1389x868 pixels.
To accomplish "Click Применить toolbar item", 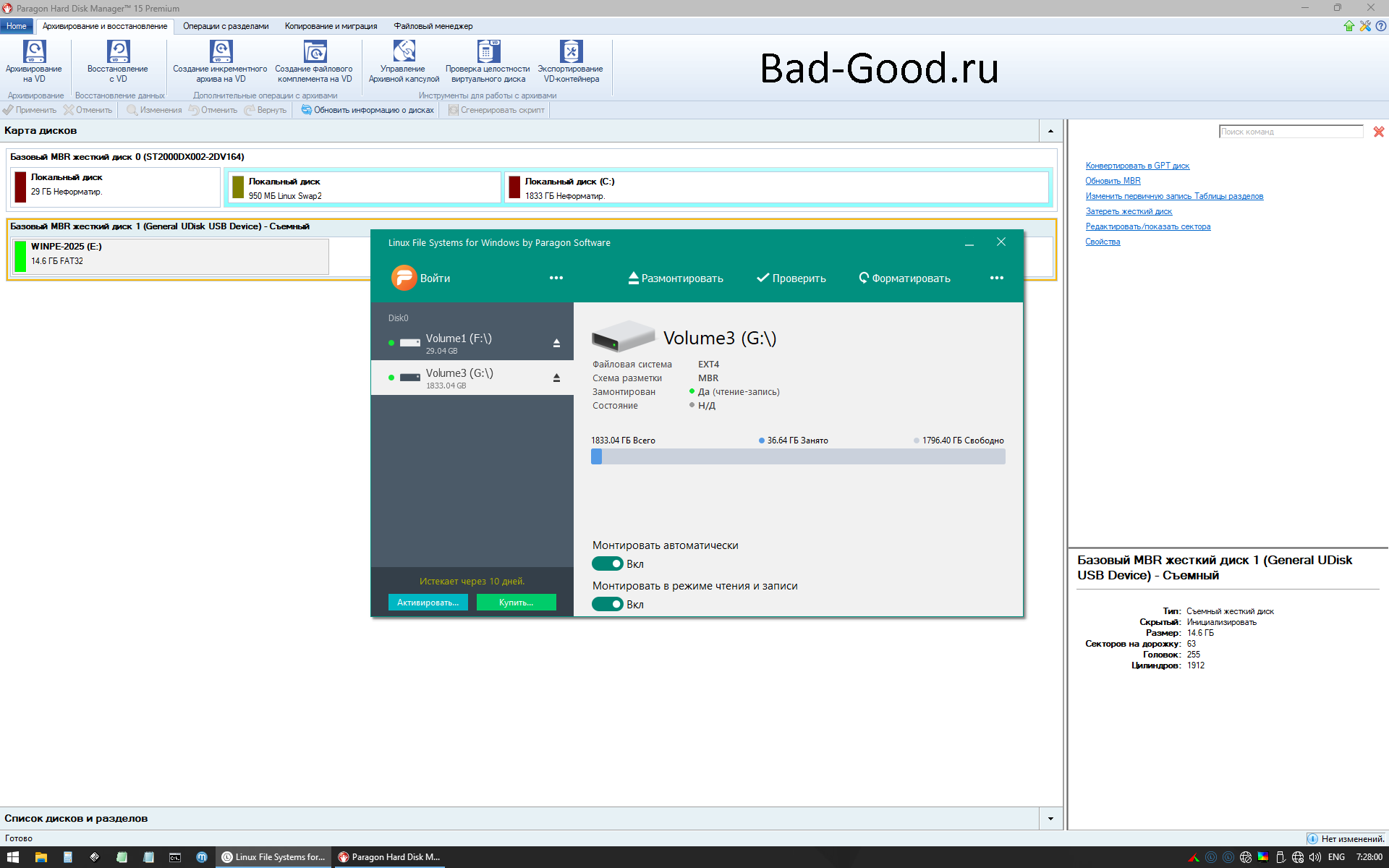I will pyautogui.click(x=30, y=110).
